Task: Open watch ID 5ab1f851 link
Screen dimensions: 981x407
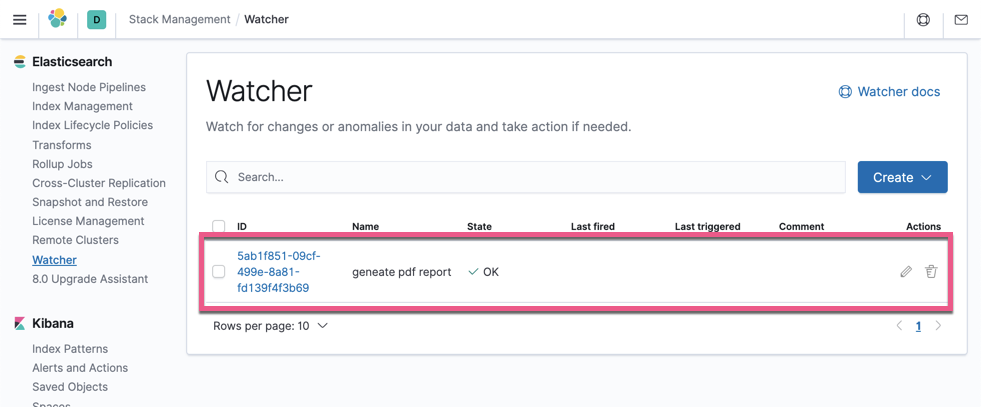Action: point(279,272)
